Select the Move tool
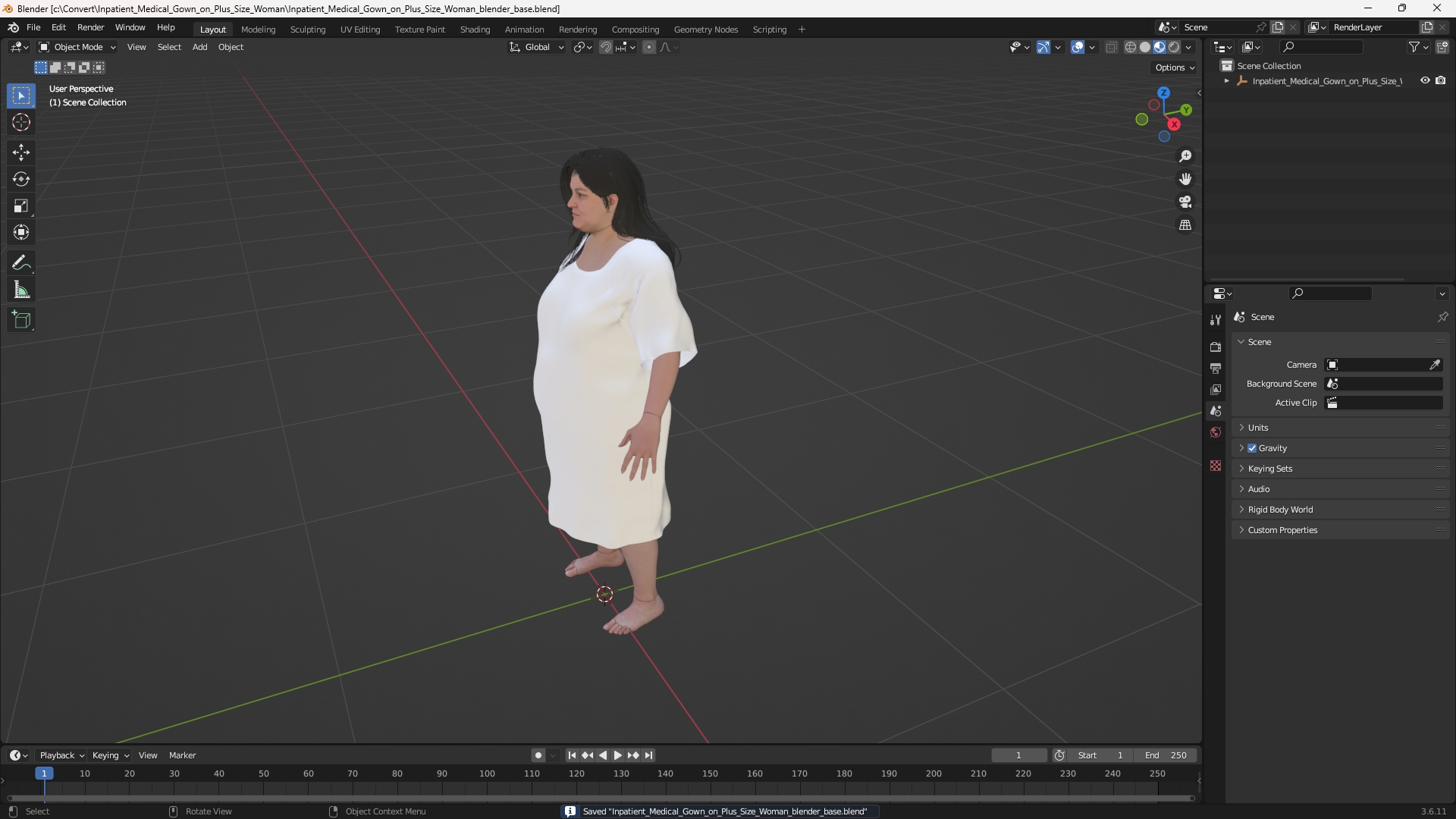The height and width of the screenshot is (819, 1456). [x=21, y=152]
